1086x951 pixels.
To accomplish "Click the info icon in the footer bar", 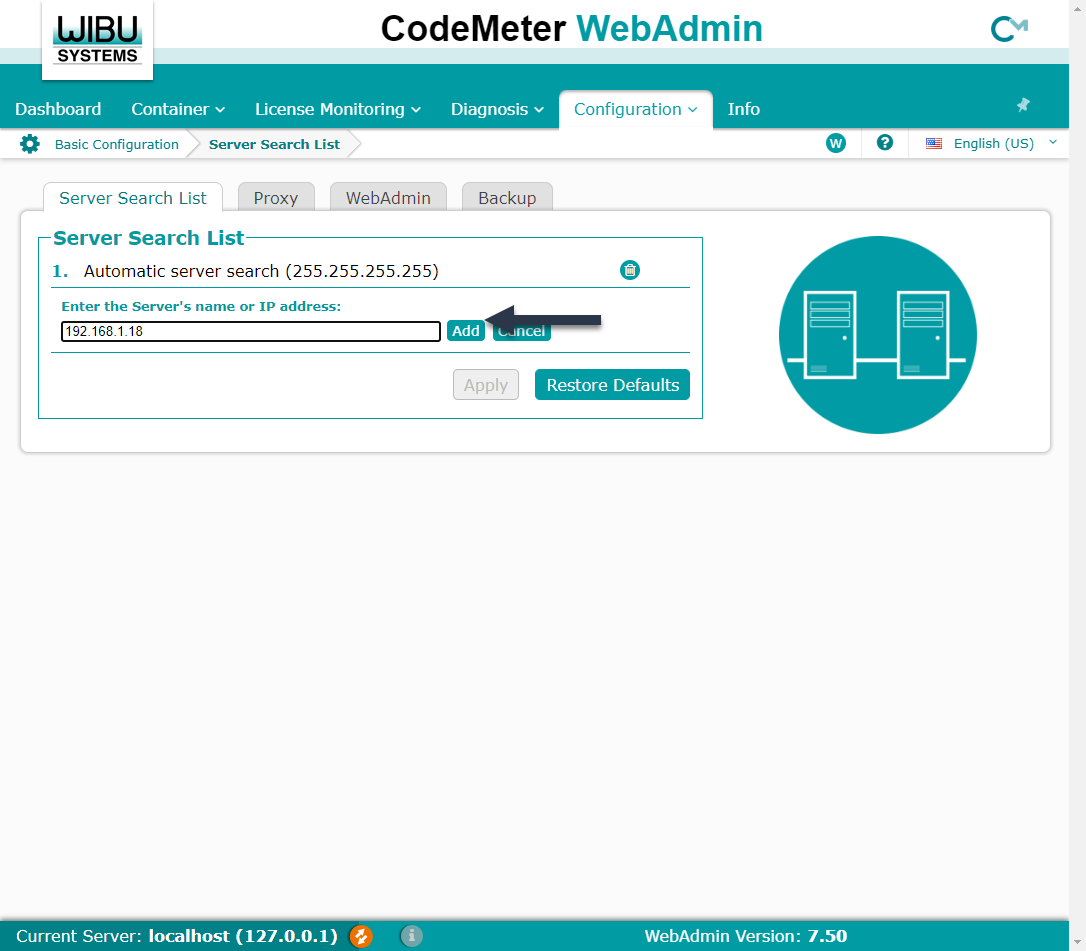I will click(x=411, y=936).
